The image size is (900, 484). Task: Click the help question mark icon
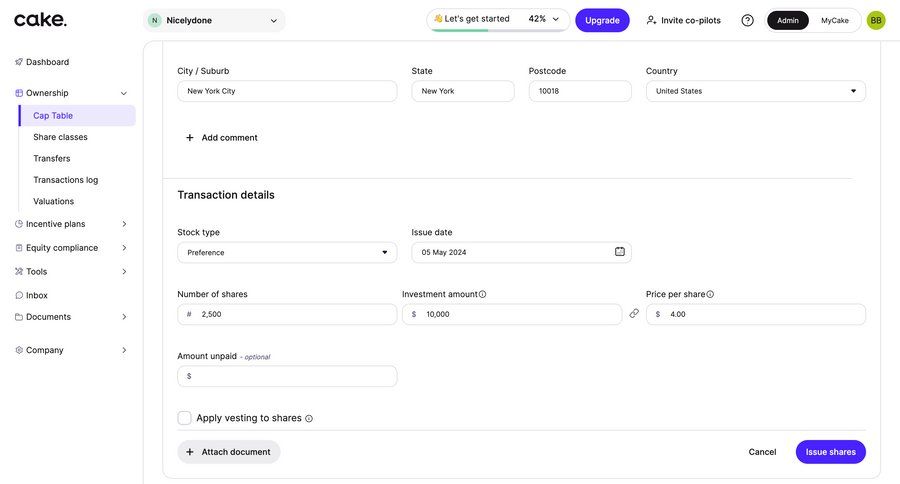point(747,20)
